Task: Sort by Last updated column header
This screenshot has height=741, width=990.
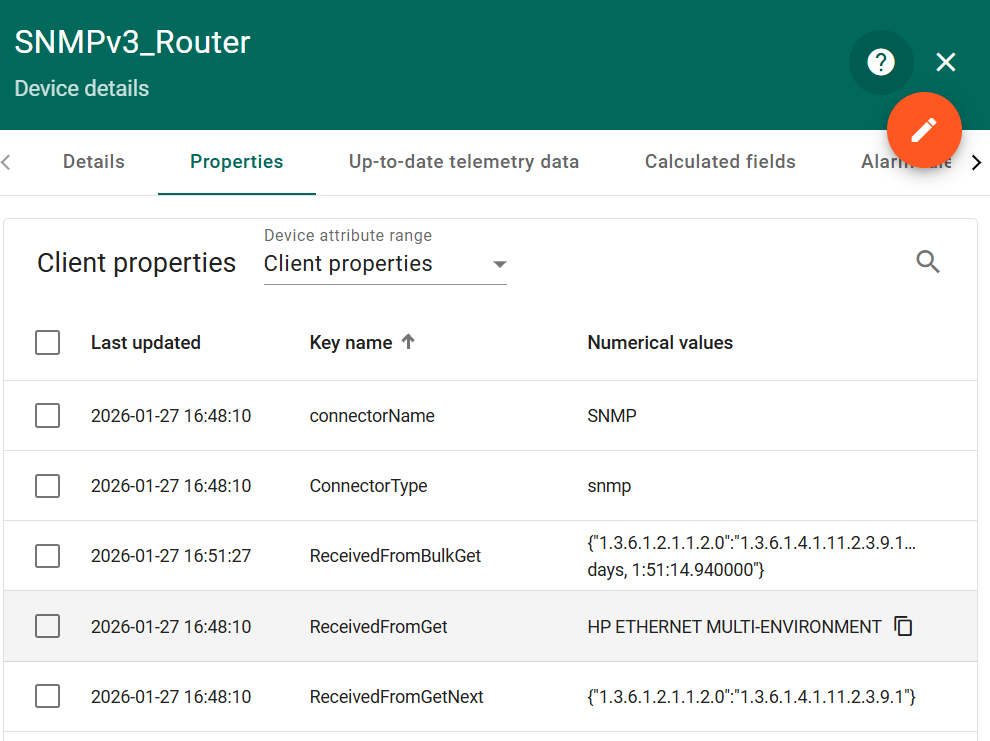Action: pos(146,343)
